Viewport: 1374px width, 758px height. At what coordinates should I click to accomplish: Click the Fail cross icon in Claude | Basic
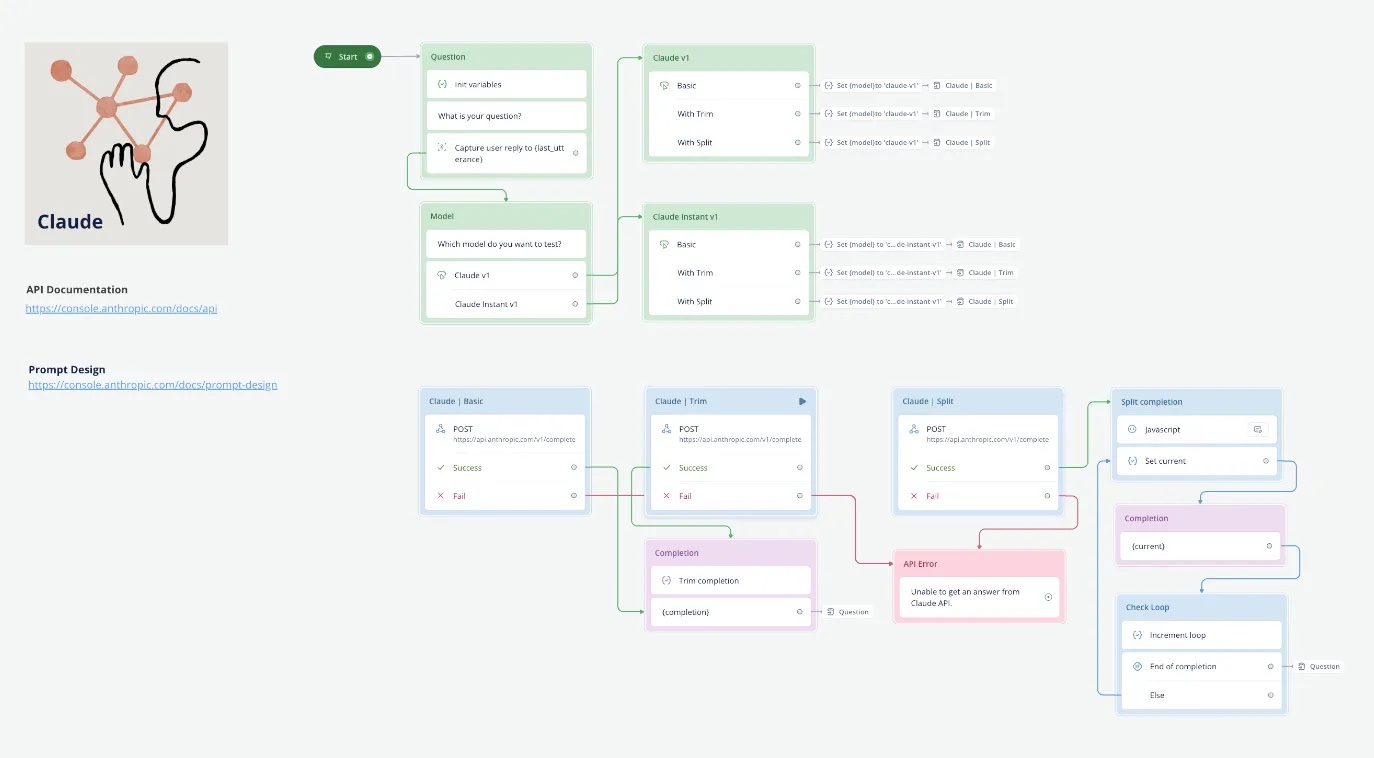coord(441,495)
